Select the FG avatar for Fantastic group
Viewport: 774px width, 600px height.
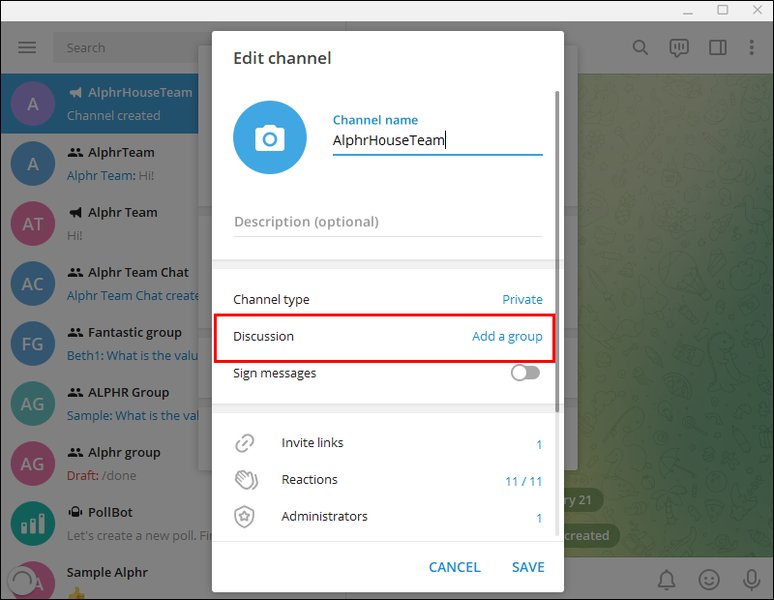point(33,344)
